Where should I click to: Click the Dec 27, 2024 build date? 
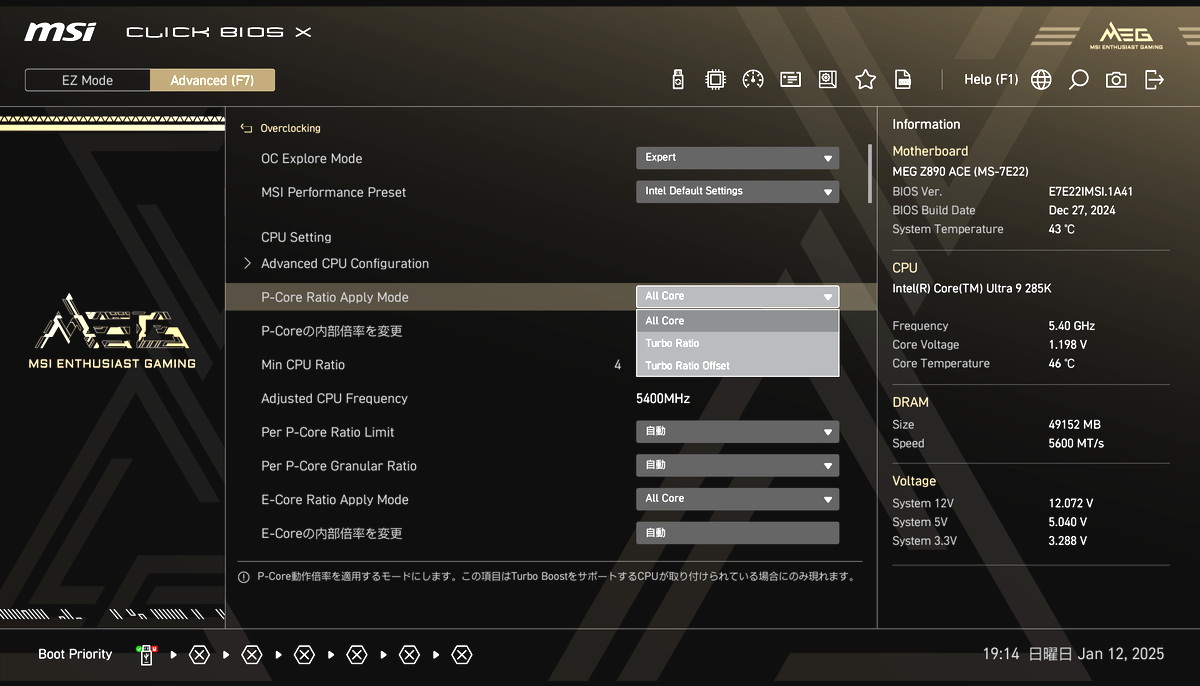click(x=1084, y=210)
